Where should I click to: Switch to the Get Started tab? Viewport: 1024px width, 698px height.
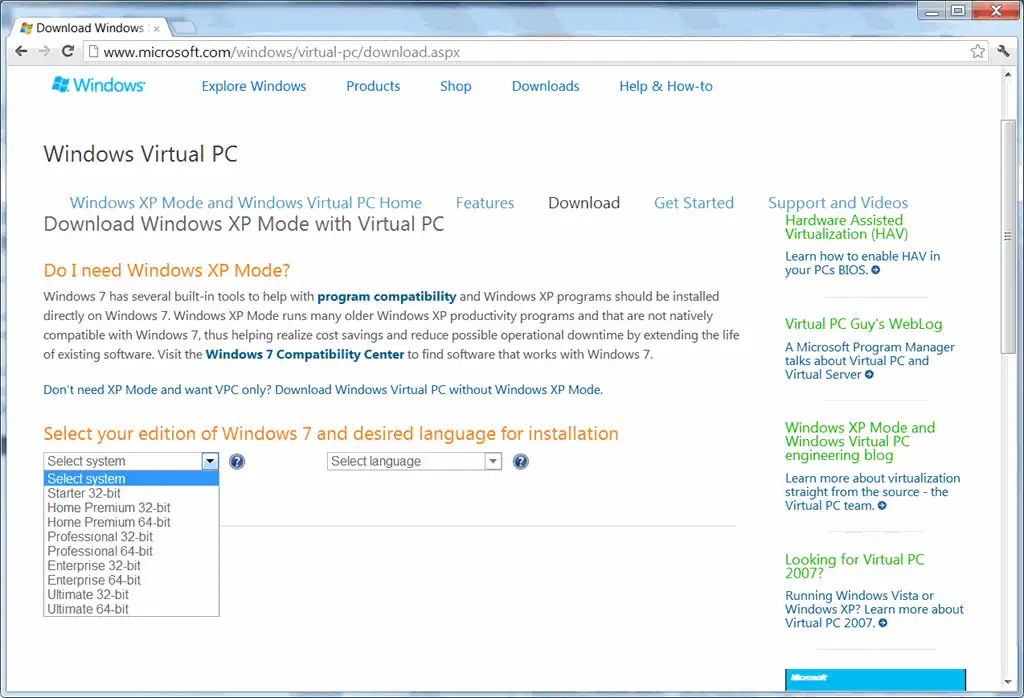(x=693, y=203)
